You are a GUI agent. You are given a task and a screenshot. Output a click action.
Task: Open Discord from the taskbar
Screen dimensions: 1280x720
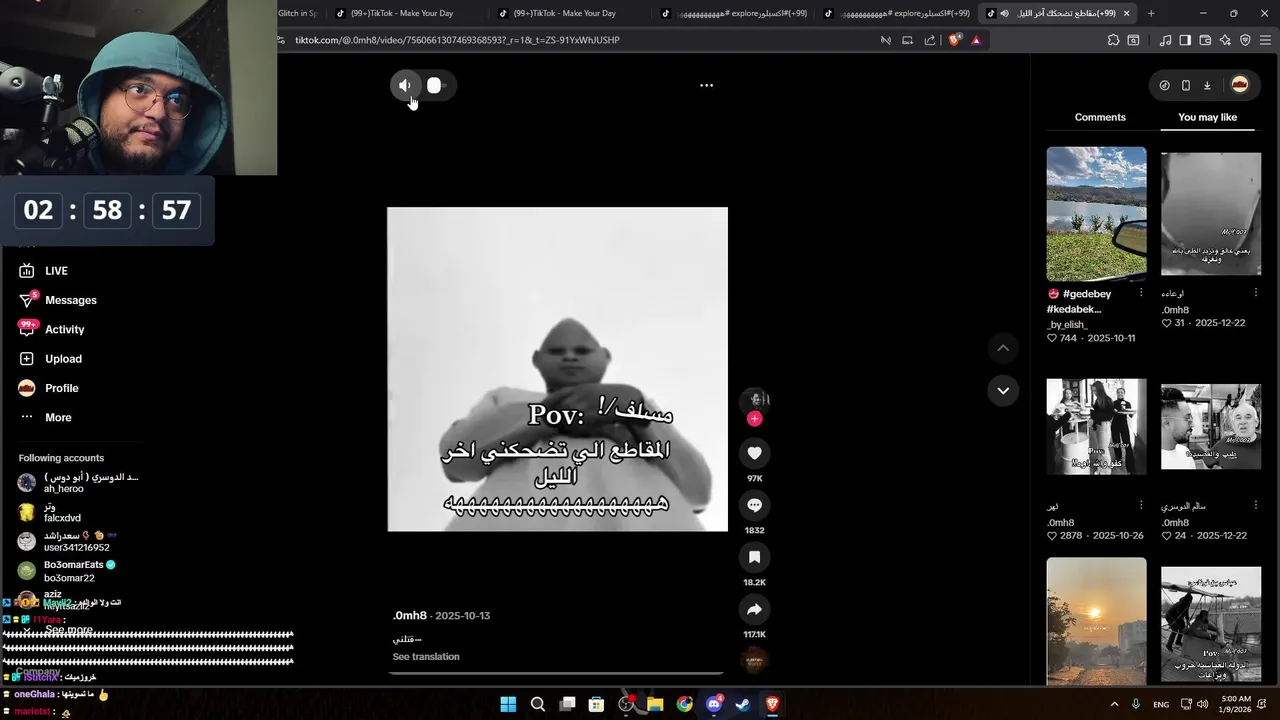pyautogui.click(x=714, y=704)
